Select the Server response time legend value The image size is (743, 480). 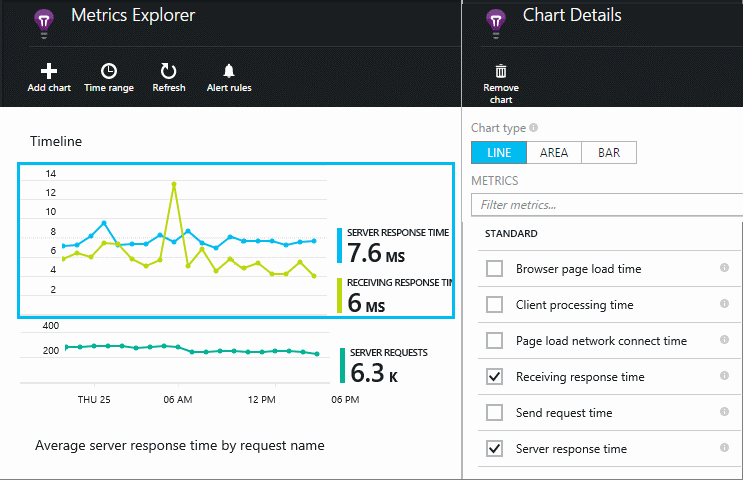click(x=376, y=253)
